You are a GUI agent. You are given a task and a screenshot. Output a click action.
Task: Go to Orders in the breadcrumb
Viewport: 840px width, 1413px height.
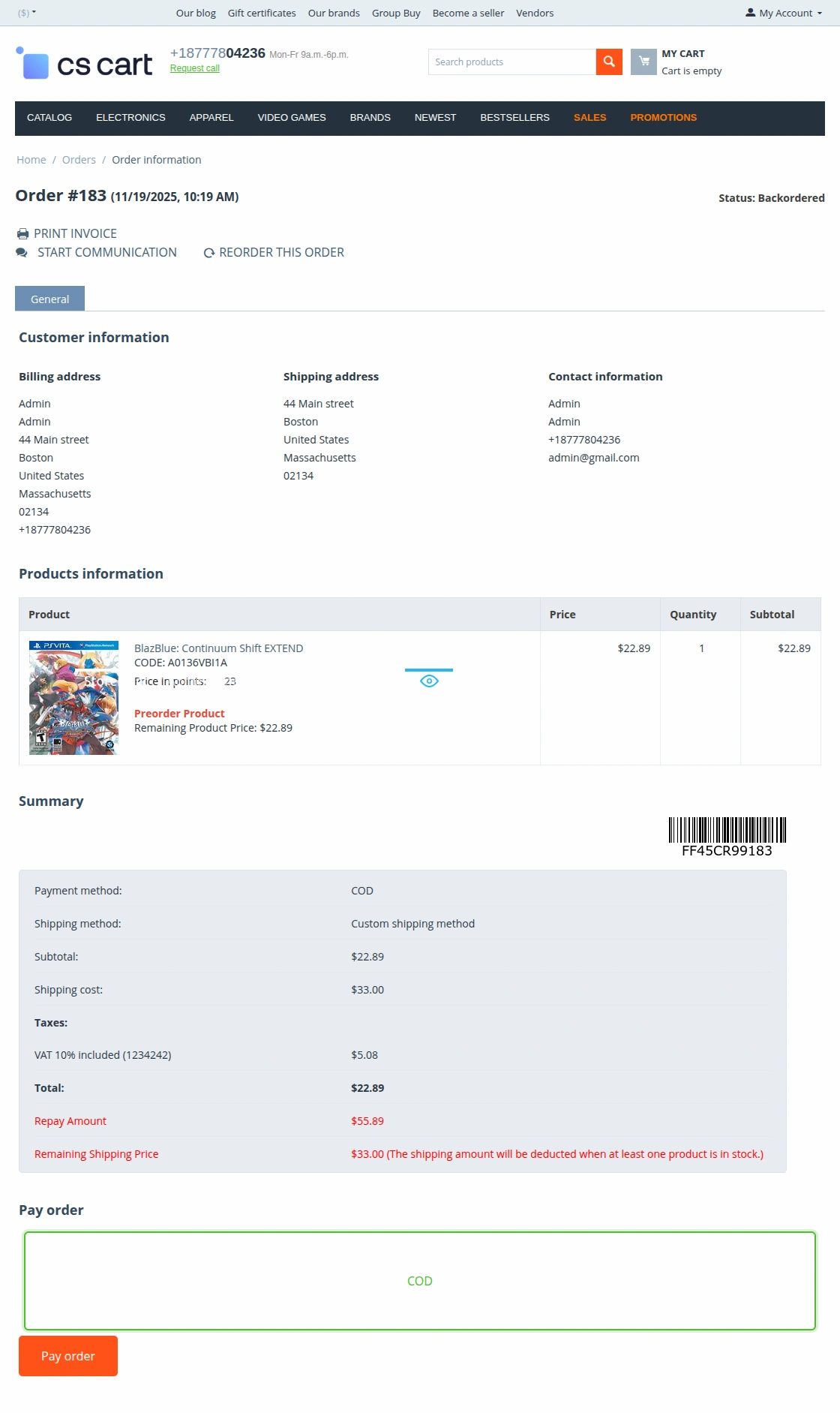[79, 160]
